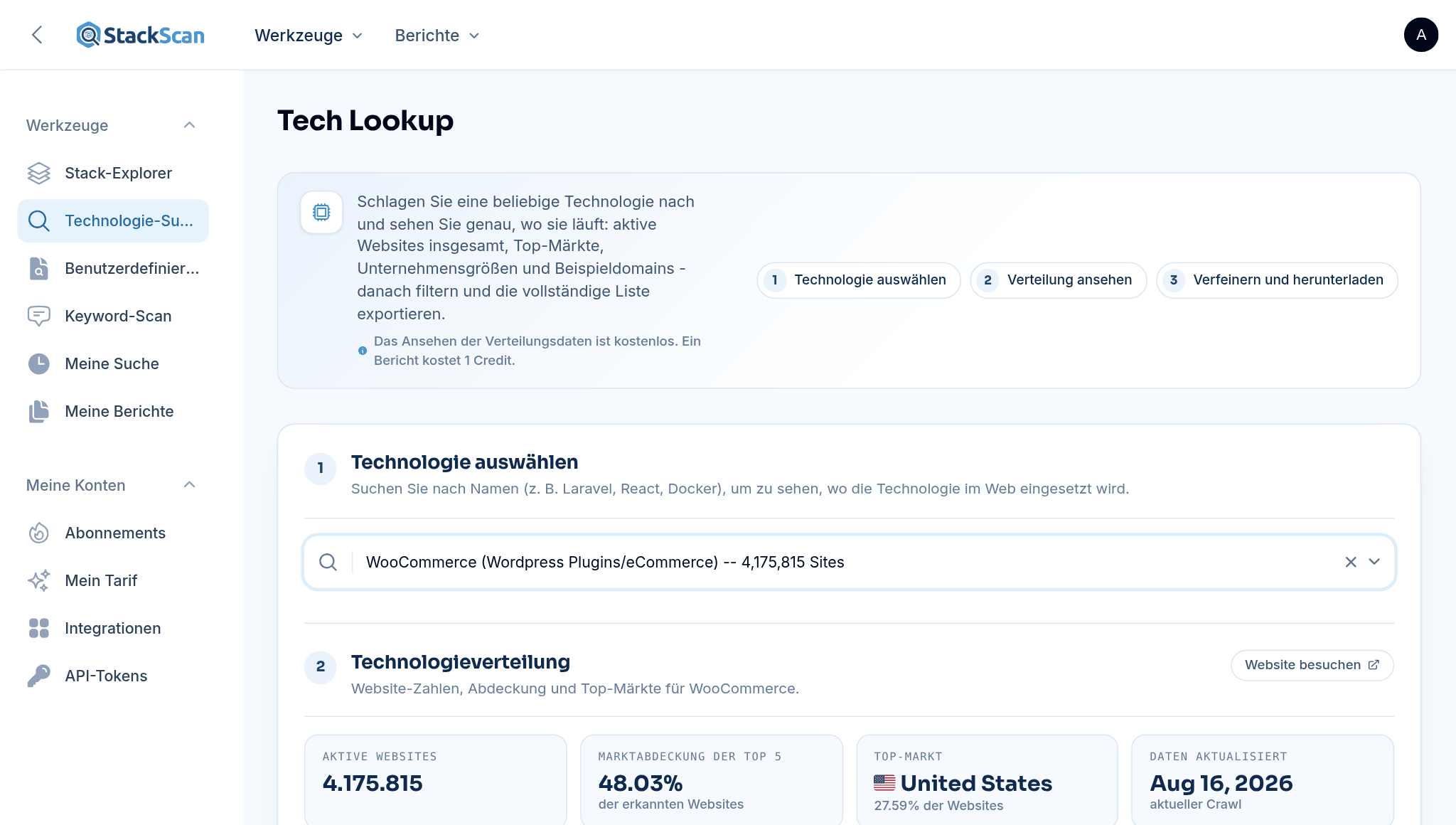Open the user avatar A menu
The height and width of the screenshot is (825, 1456).
coord(1420,35)
